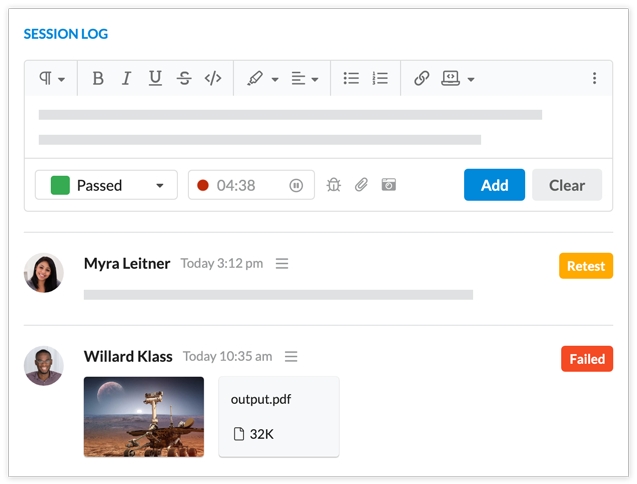Click the Myra Leitner name
The width and height of the screenshot is (637, 484).
point(127,263)
